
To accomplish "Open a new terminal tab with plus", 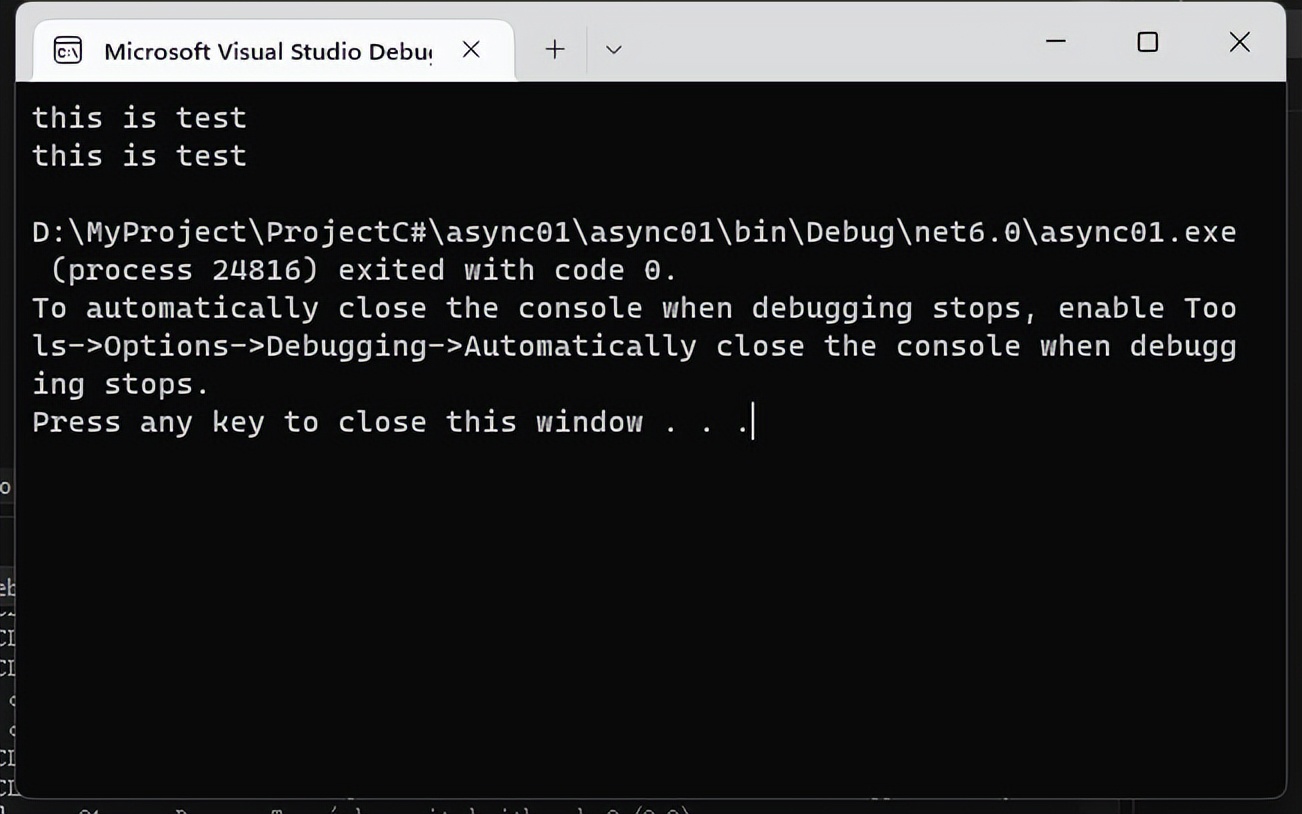I will 555,49.
